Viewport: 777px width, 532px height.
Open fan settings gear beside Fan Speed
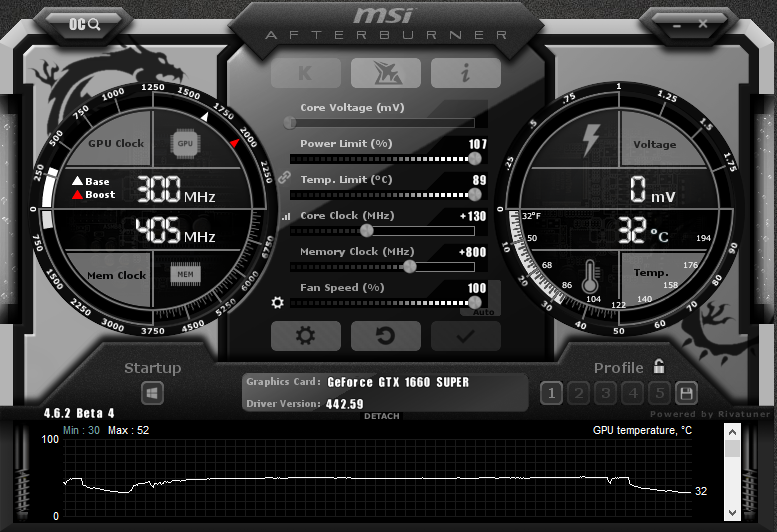pos(278,302)
